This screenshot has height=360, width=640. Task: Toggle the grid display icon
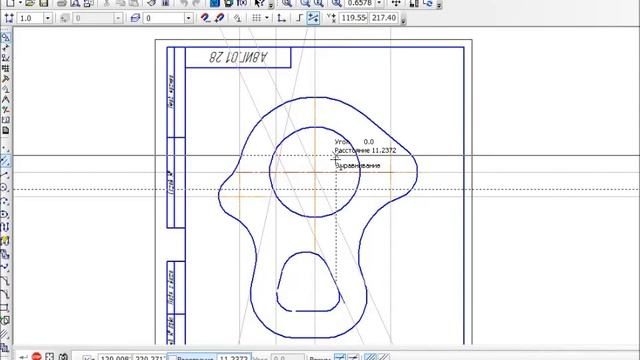tap(256, 18)
